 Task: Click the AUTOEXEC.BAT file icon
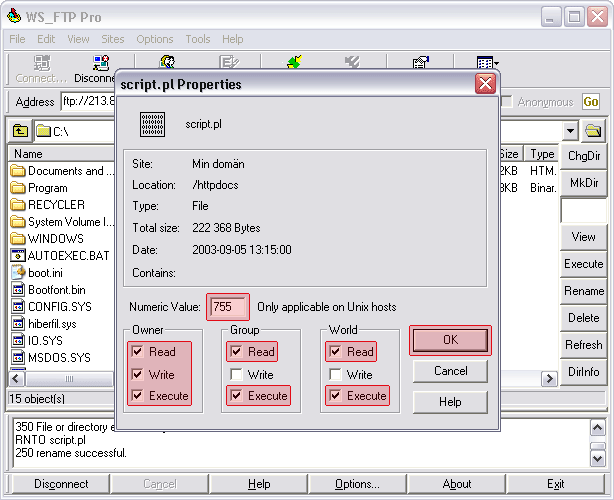pyautogui.click(x=18, y=255)
